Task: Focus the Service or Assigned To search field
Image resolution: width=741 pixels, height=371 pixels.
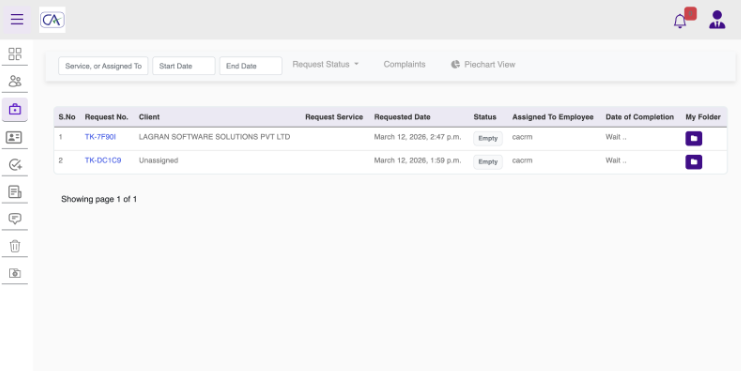Action: click(x=103, y=66)
